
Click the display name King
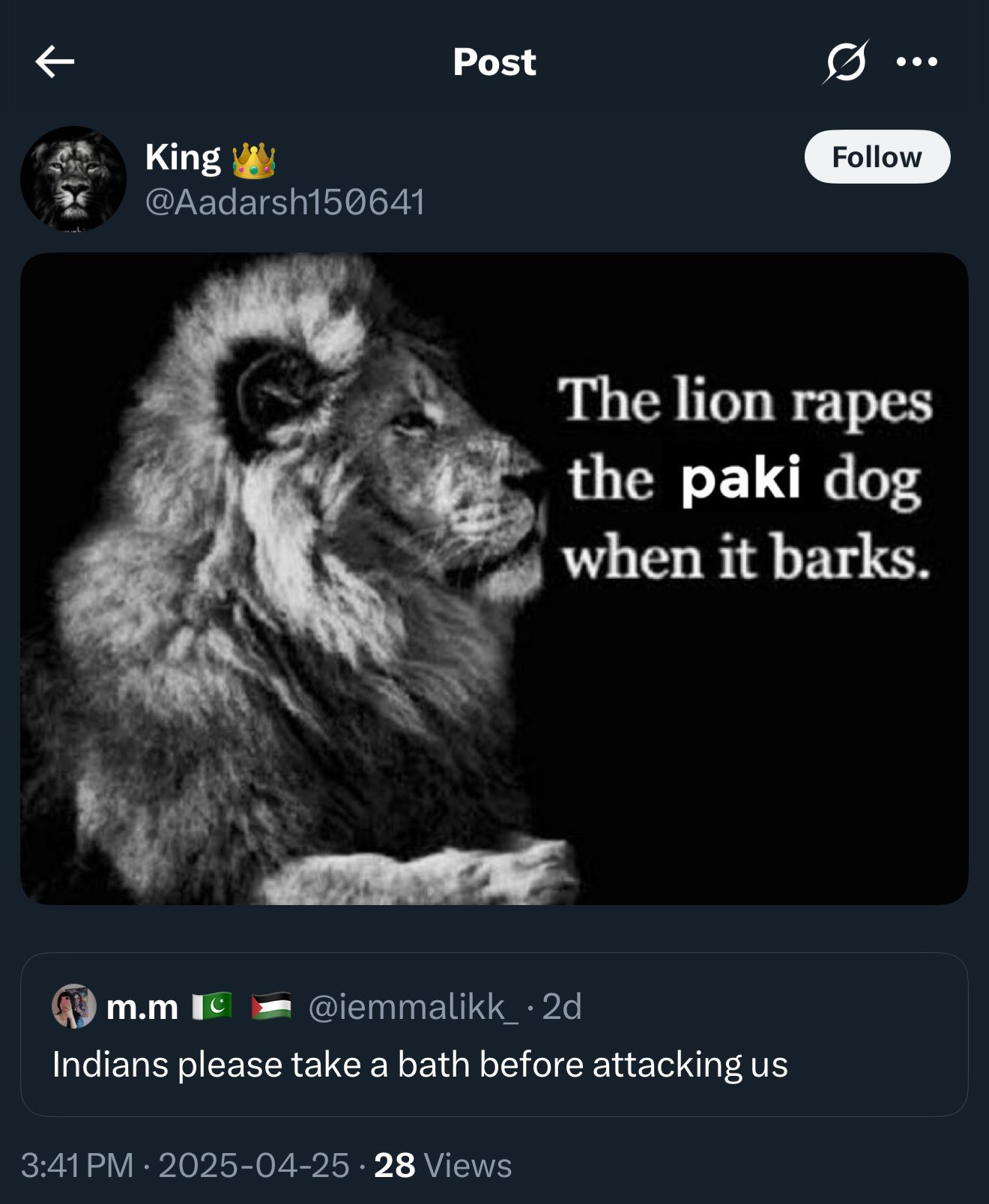[x=183, y=158]
